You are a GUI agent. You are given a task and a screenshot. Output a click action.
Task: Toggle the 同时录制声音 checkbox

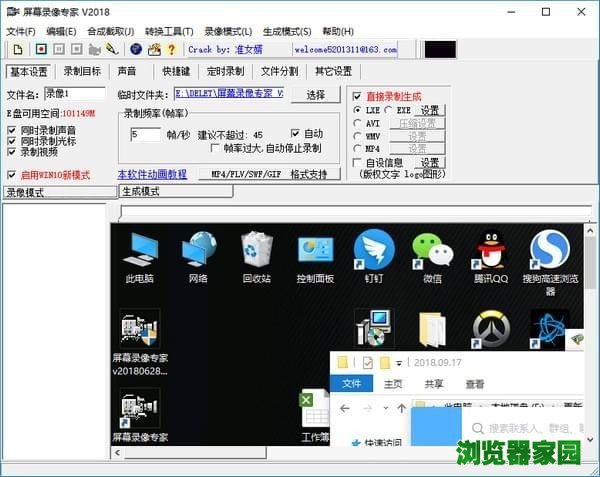(12, 130)
